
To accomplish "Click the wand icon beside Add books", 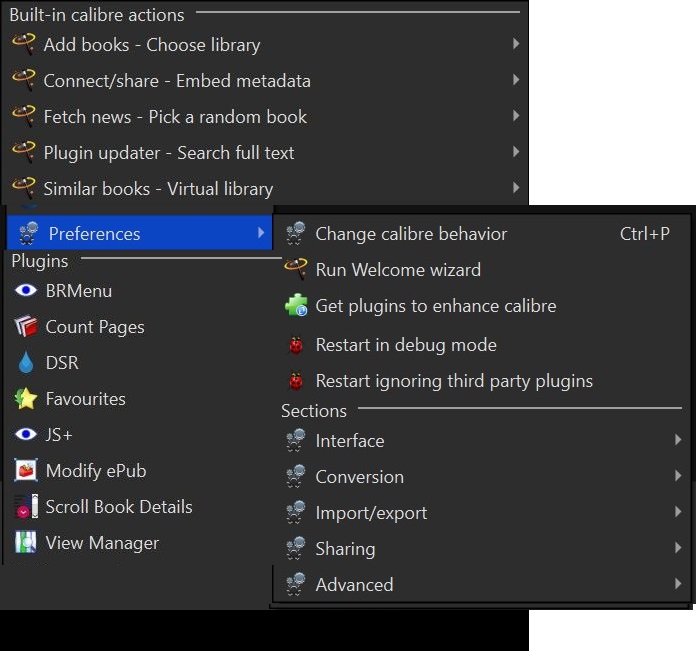I will 24,44.
